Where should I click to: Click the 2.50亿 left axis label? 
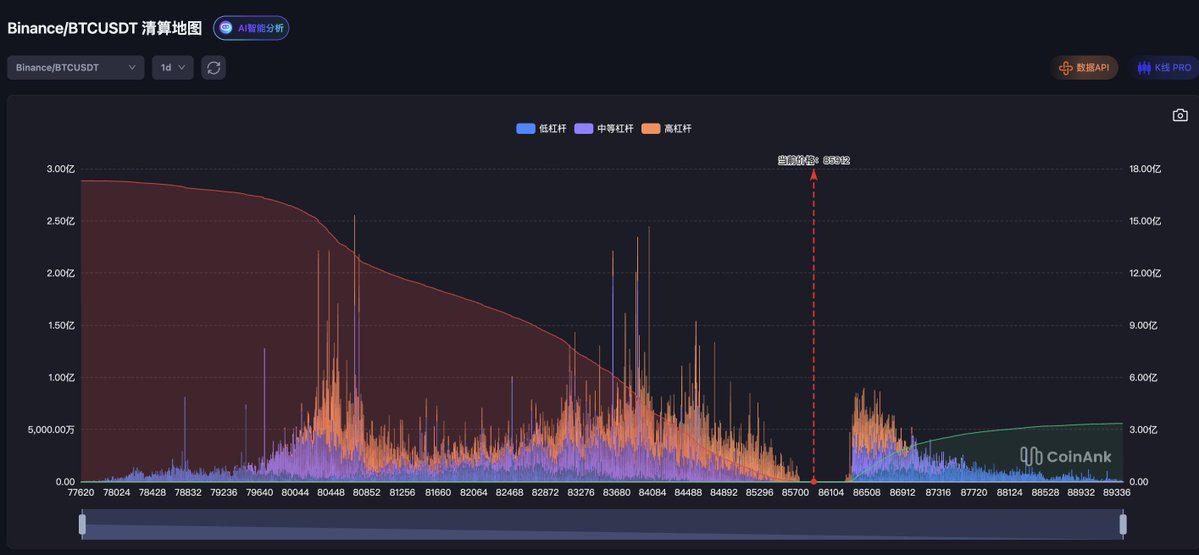(x=60, y=221)
